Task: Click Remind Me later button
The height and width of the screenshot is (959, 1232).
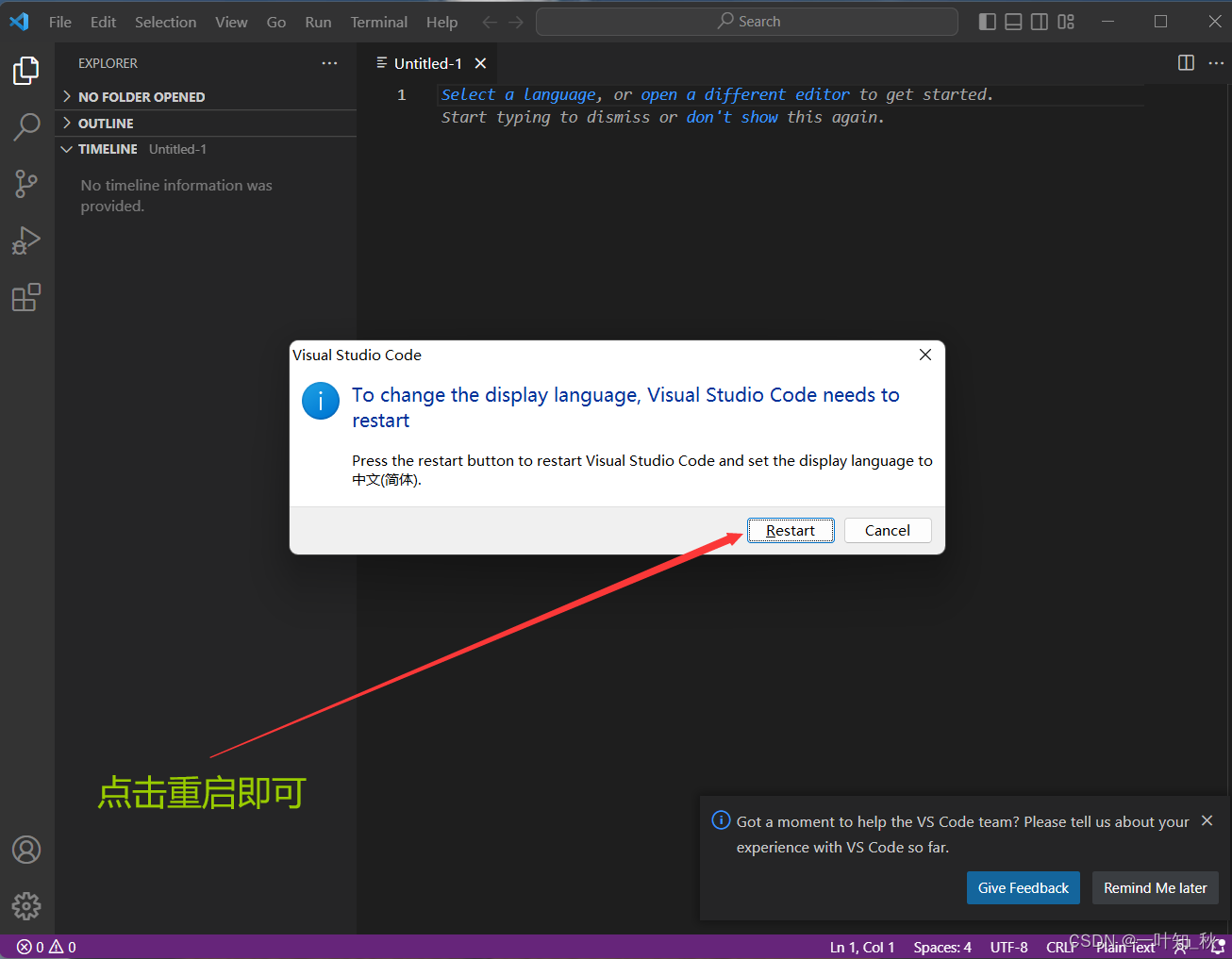Action: coord(1156,888)
